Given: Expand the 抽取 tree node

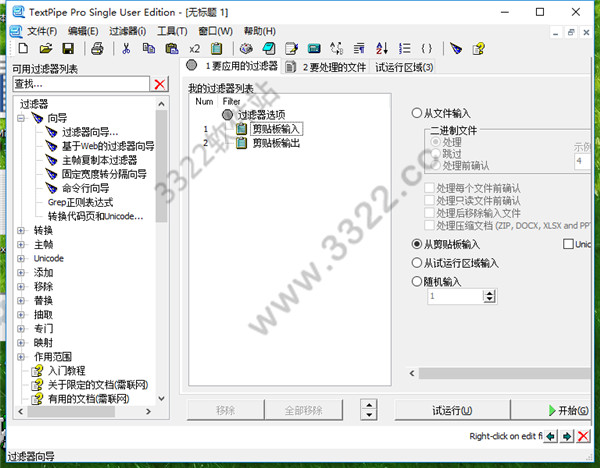Looking at the screenshot, I should click(x=21, y=315).
